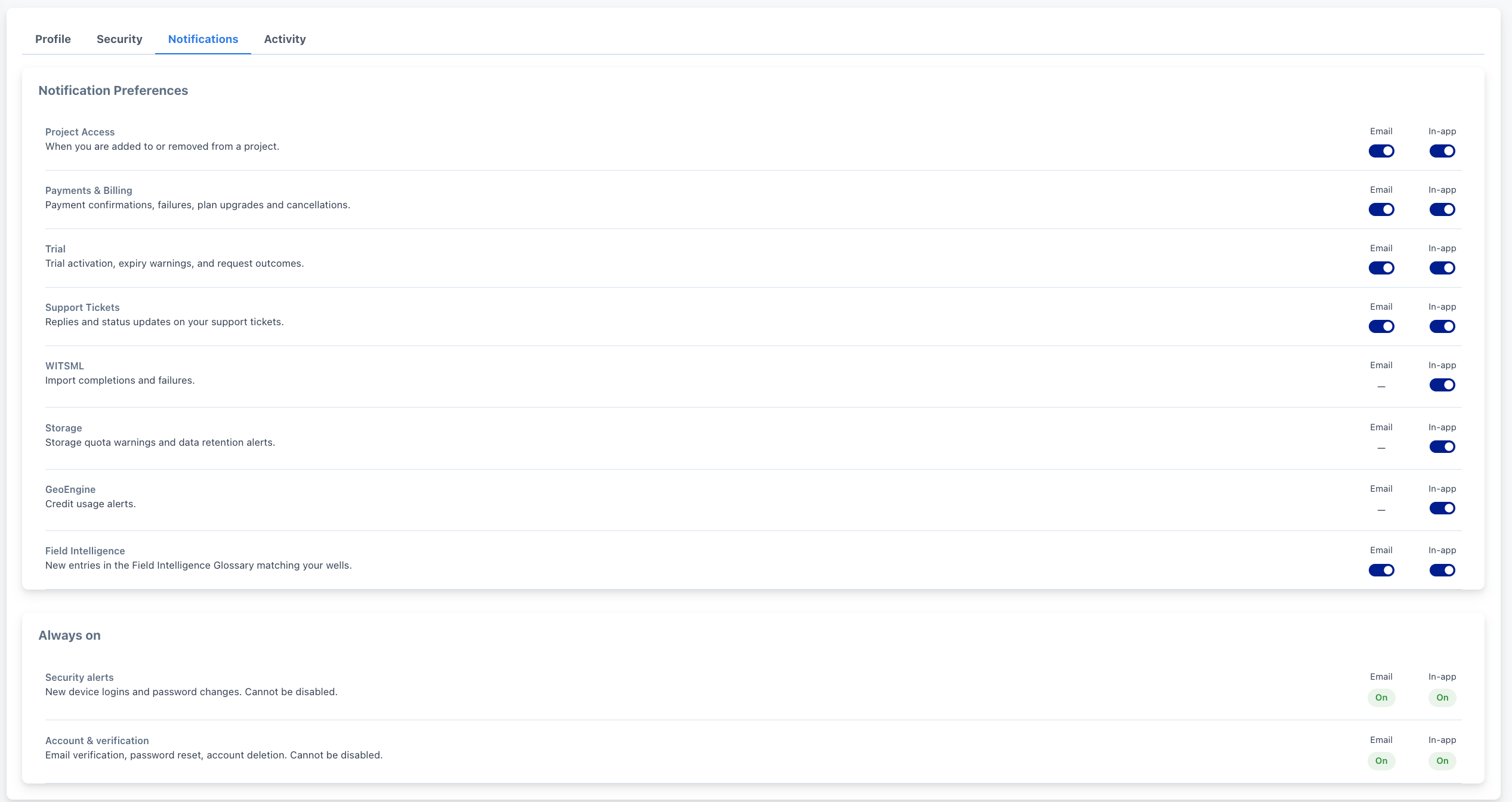
Task: Select the Activity tab
Action: click(x=285, y=39)
